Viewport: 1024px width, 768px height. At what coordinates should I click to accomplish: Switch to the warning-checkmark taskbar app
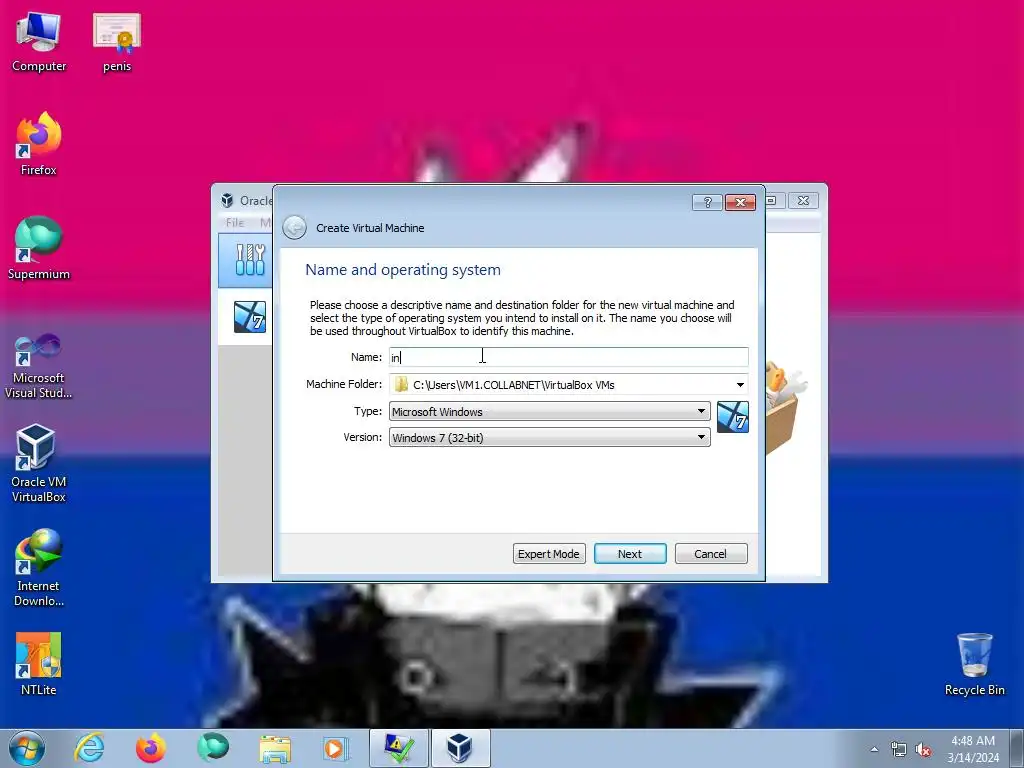[x=398, y=748]
